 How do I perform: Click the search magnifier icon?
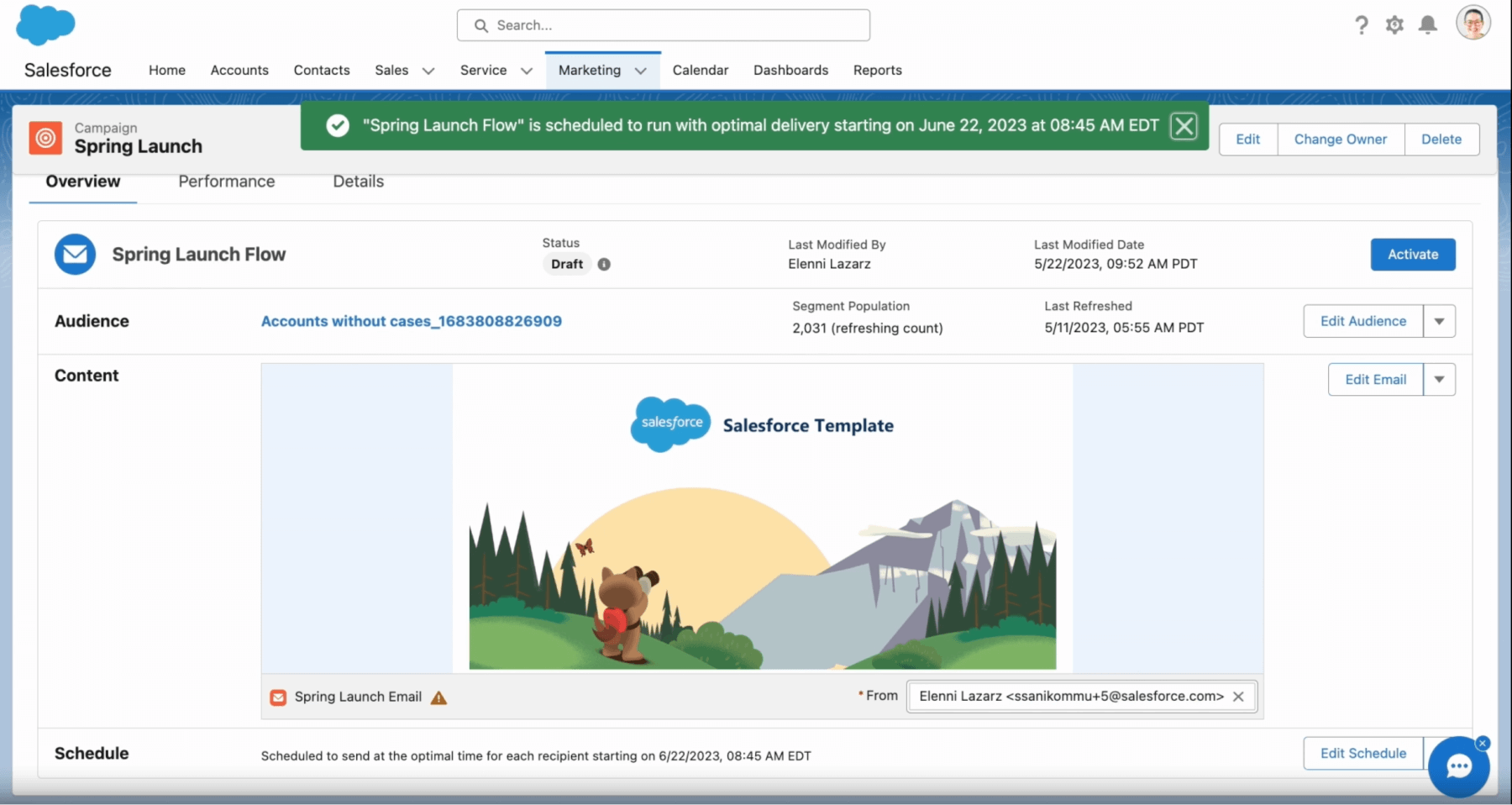481,25
